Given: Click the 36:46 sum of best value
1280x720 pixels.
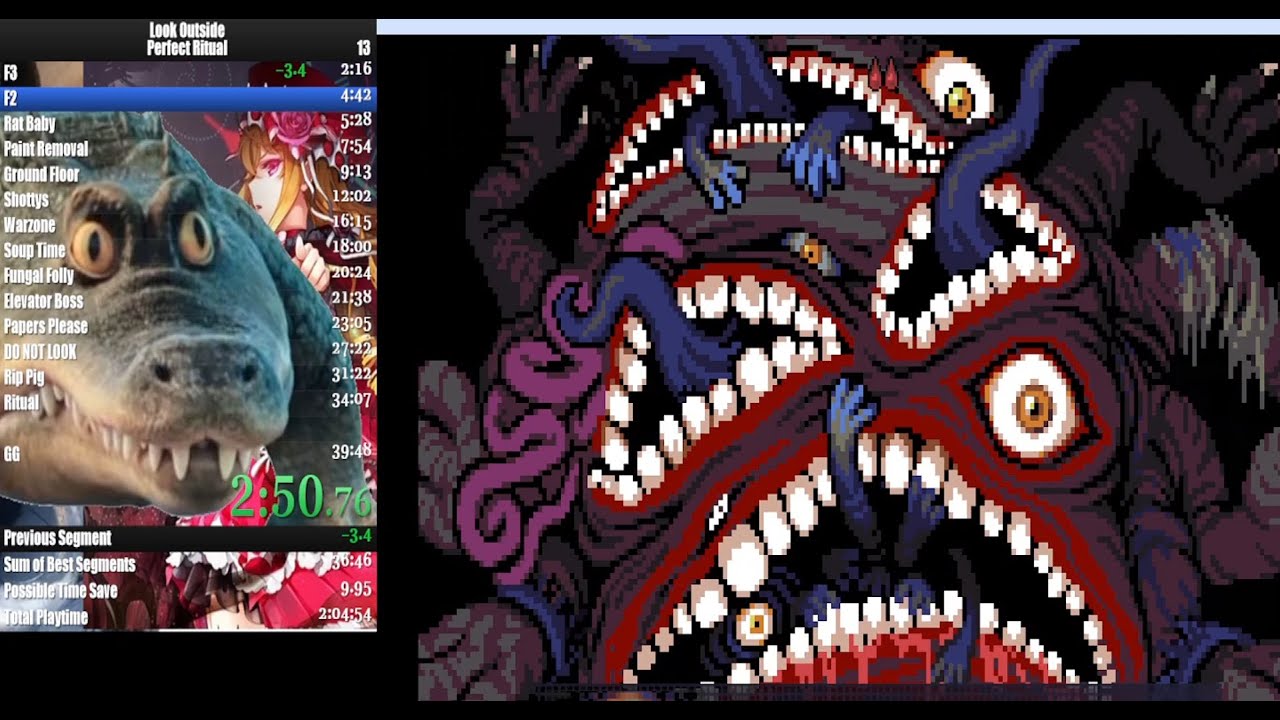Looking at the screenshot, I should [352, 563].
